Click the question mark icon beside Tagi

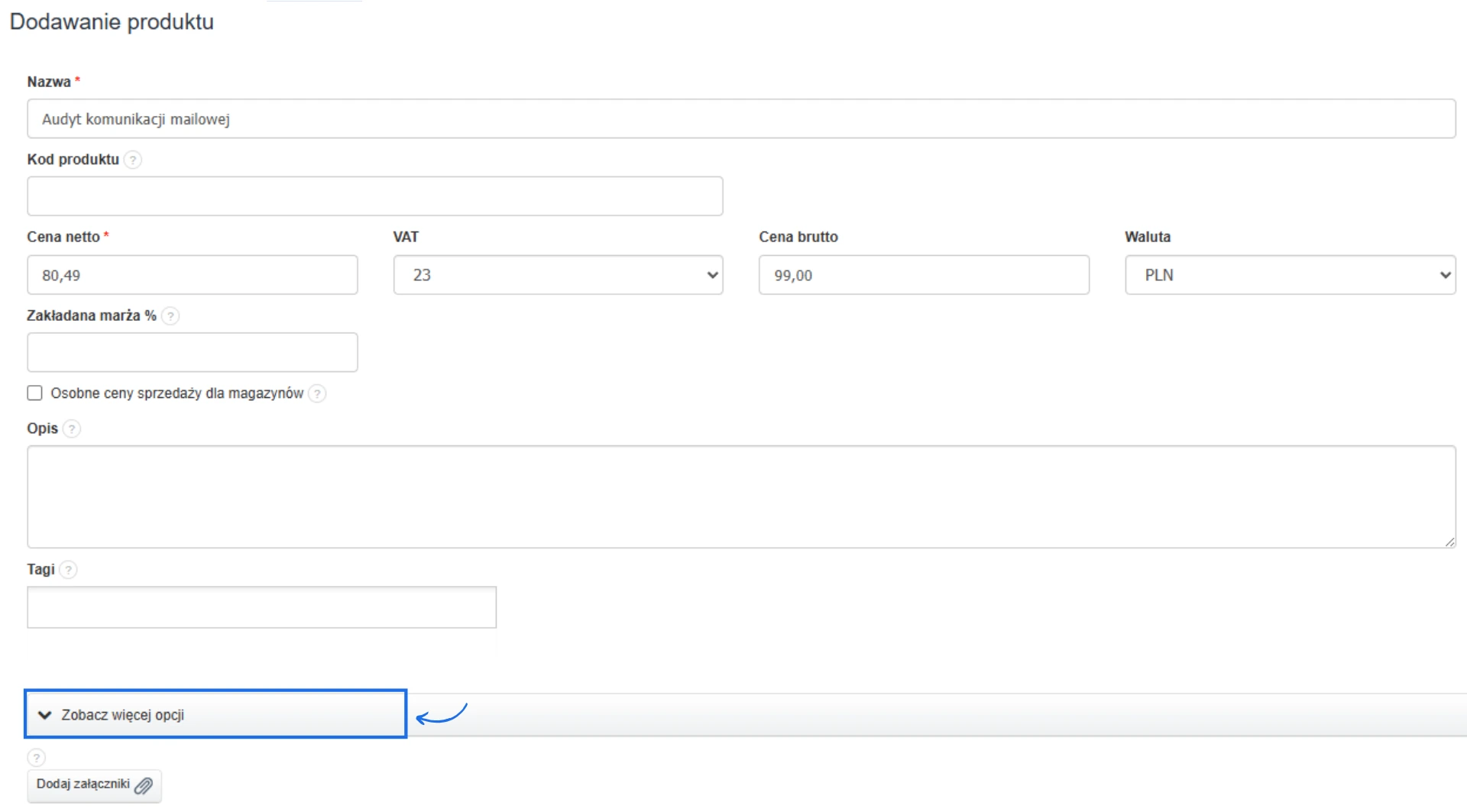(69, 570)
